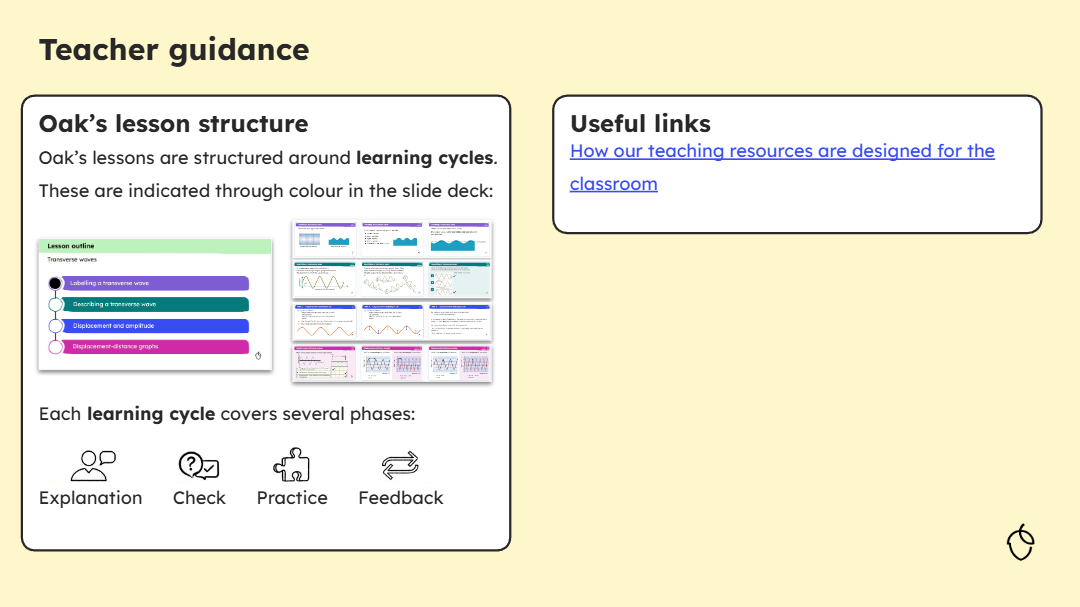The width and height of the screenshot is (1080, 607).
Task: Click the pink 'Displacement-distance graphs' bar
Action: pyautogui.click(x=155, y=347)
